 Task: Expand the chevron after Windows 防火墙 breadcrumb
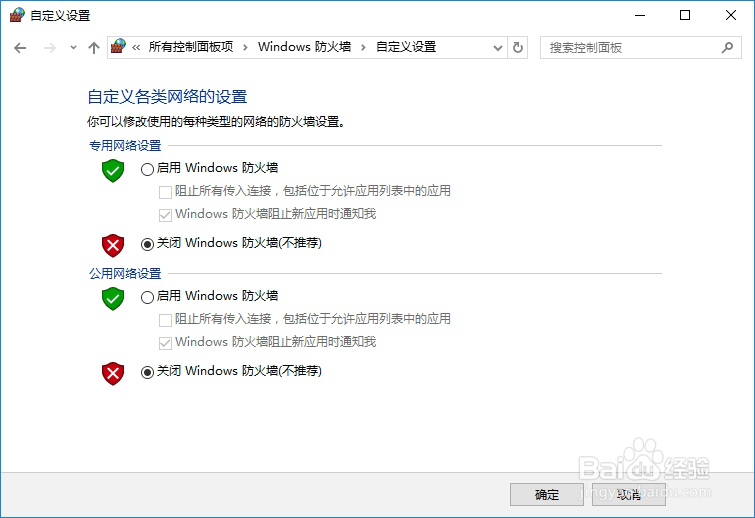point(363,47)
